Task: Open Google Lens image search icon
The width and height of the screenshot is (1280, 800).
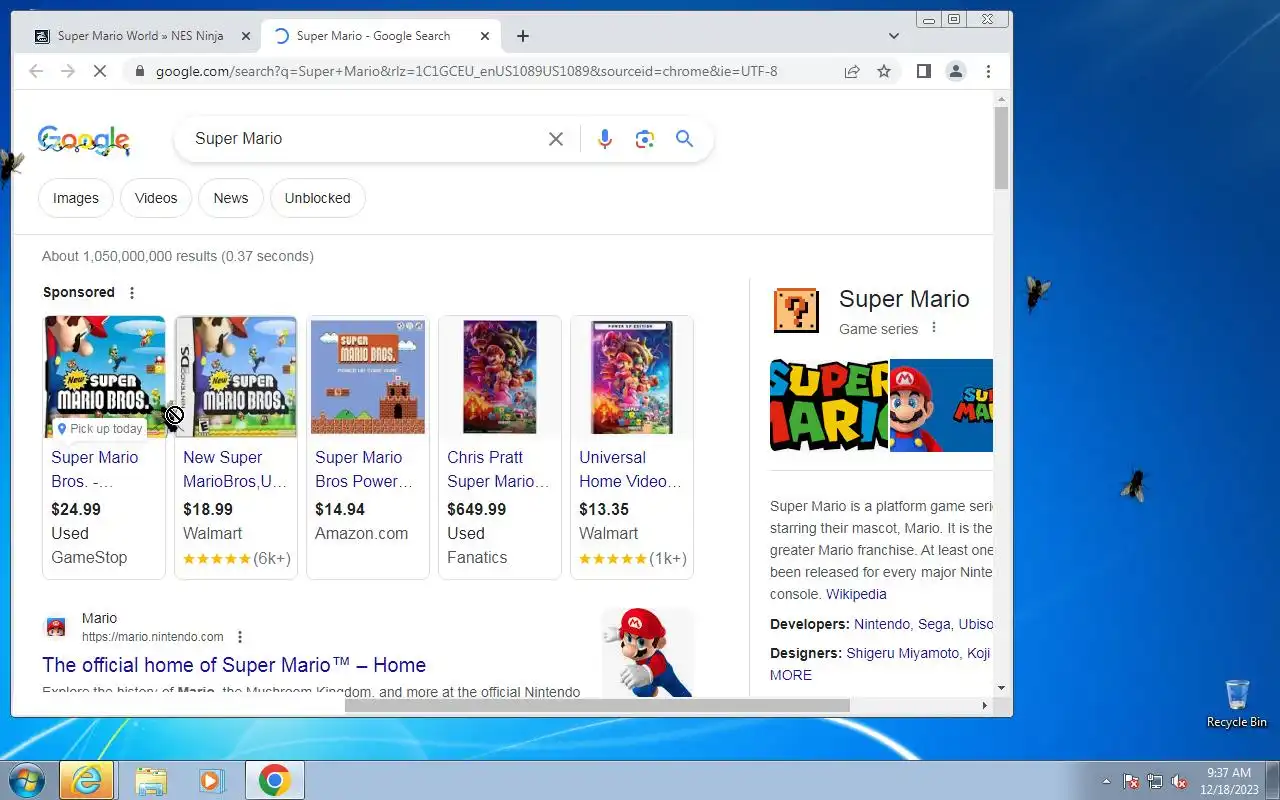Action: (645, 139)
